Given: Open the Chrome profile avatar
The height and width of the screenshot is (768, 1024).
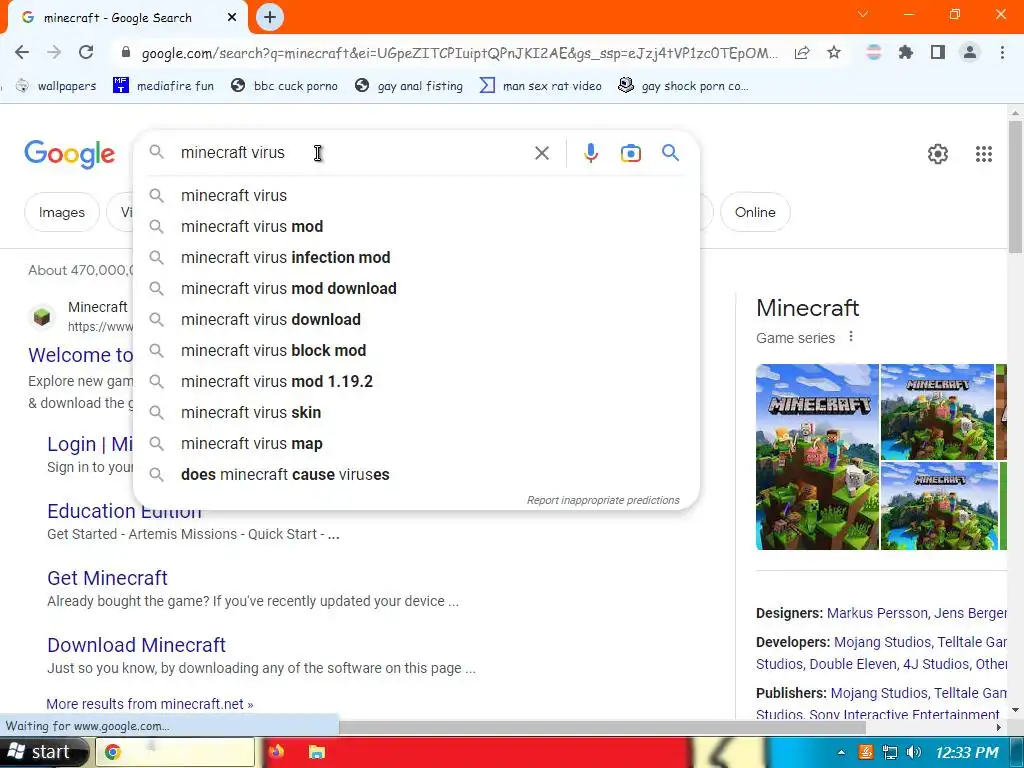Looking at the screenshot, I should tap(970, 52).
